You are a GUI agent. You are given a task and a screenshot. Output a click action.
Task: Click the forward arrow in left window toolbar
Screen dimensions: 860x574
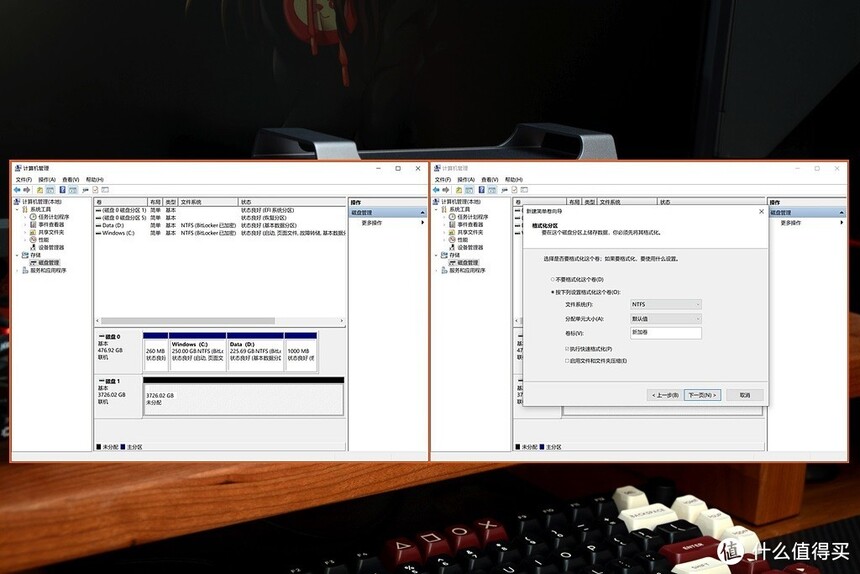[x=26, y=190]
